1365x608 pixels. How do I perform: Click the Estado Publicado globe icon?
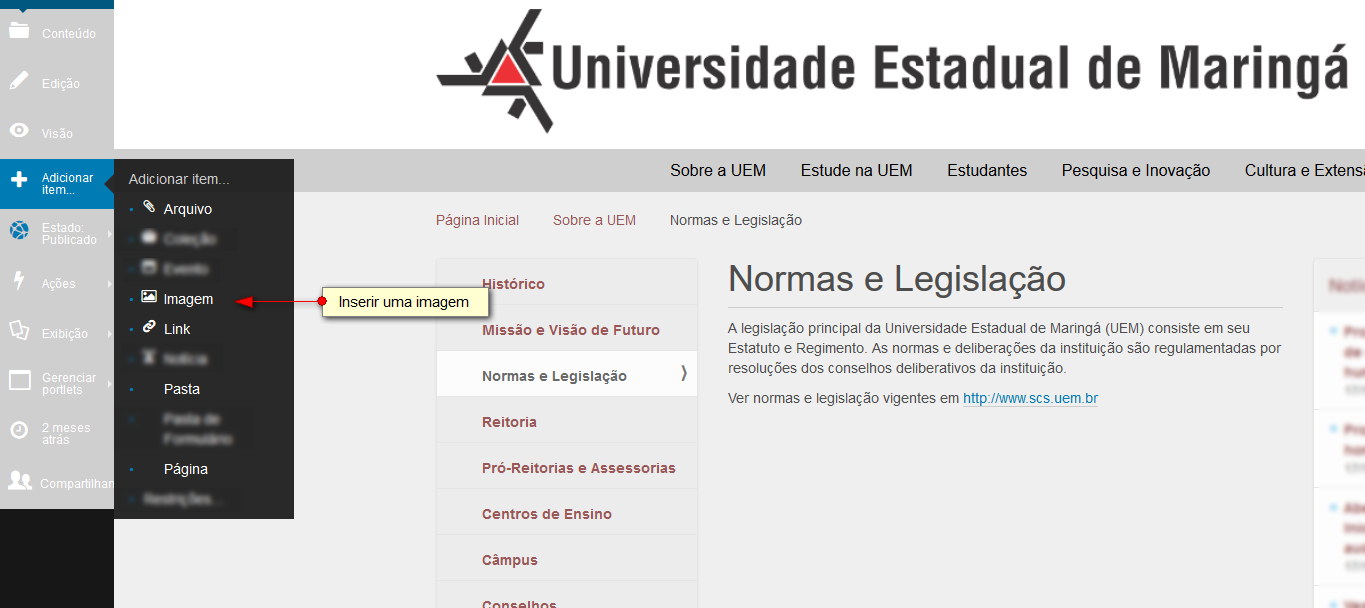(19, 231)
